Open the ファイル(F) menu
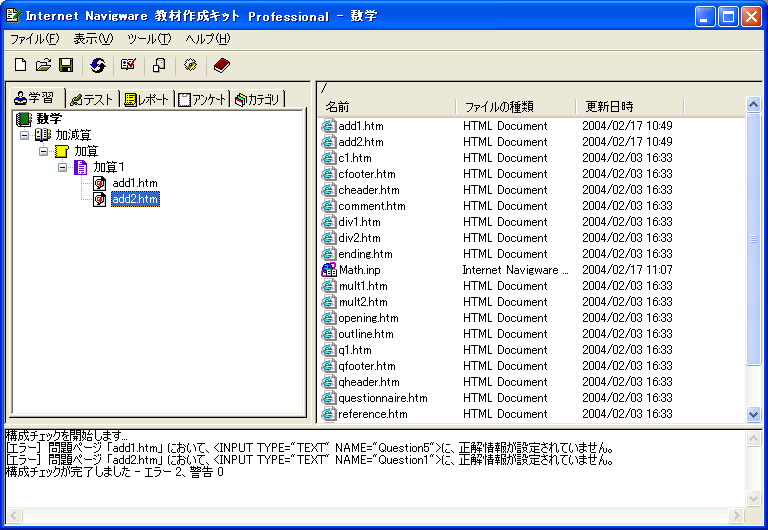This screenshot has height=530, width=768. pyautogui.click(x=35, y=39)
